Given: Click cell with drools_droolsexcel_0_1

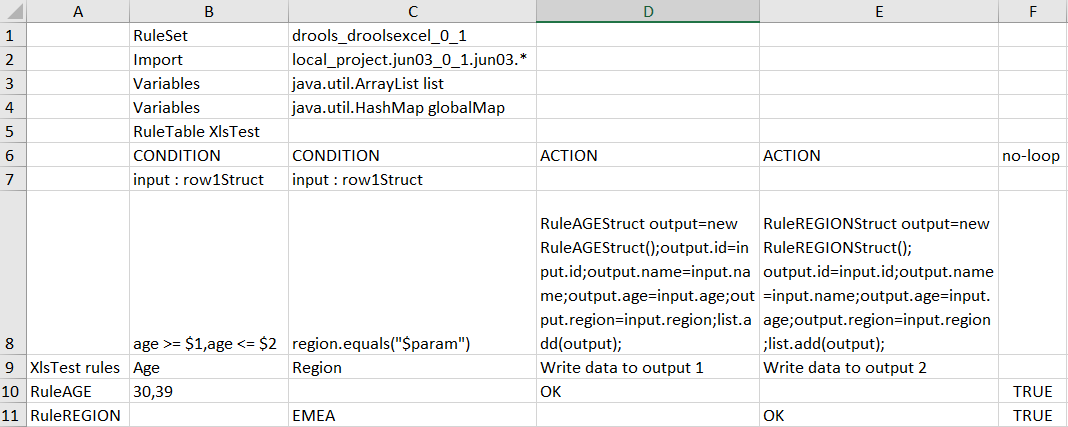Looking at the screenshot, I should click(411, 35).
